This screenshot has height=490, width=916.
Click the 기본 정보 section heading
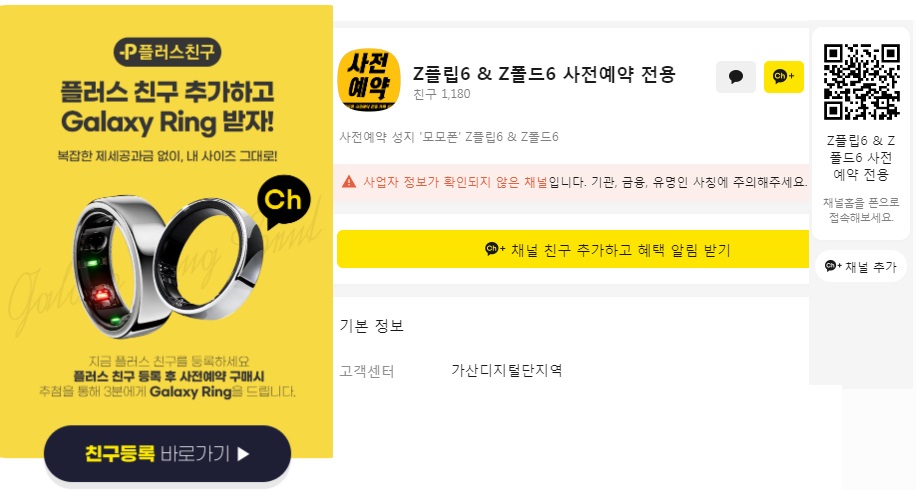pyautogui.click(x=372, y=326)
